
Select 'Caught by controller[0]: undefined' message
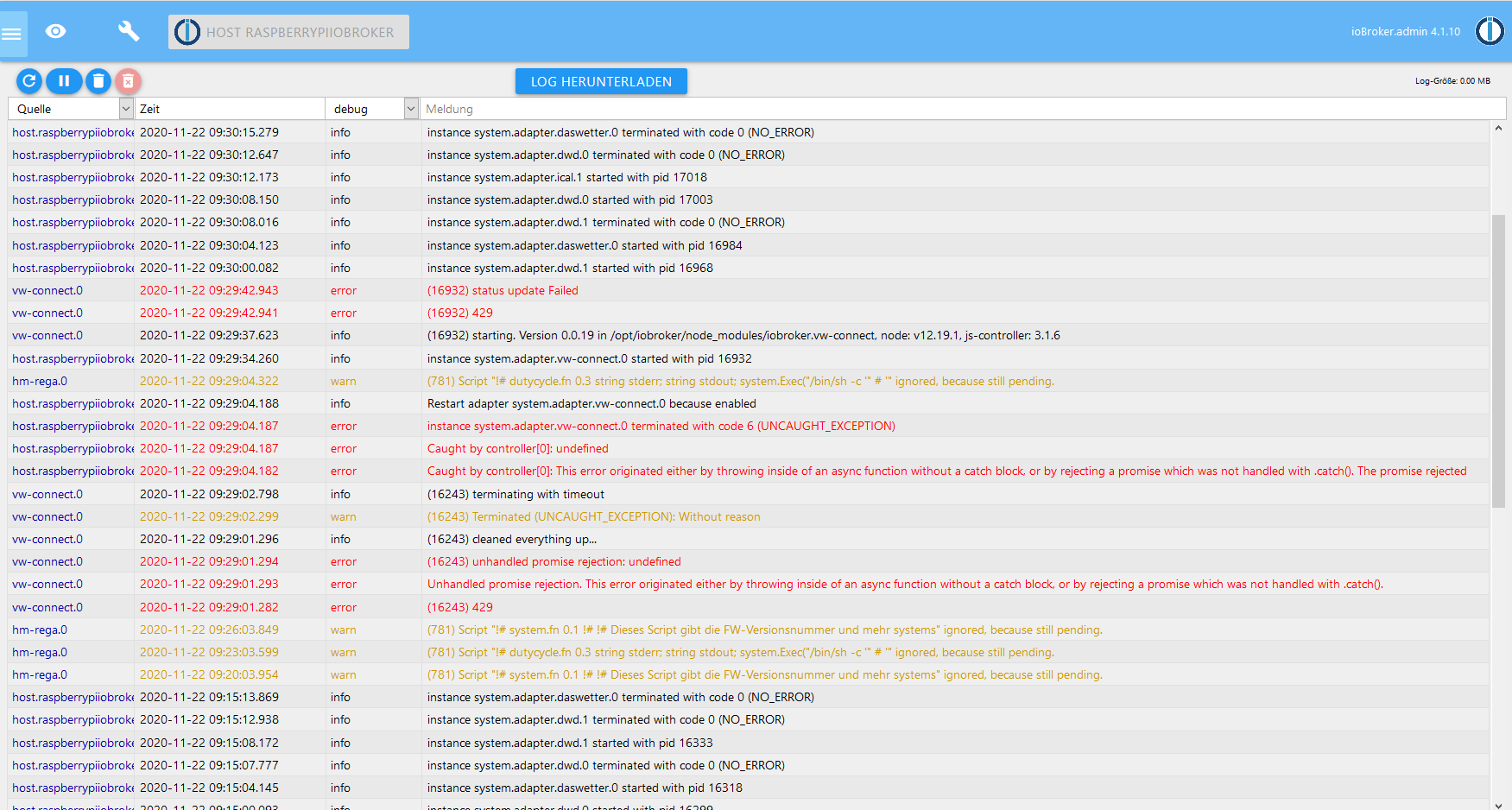pos(517,448)
